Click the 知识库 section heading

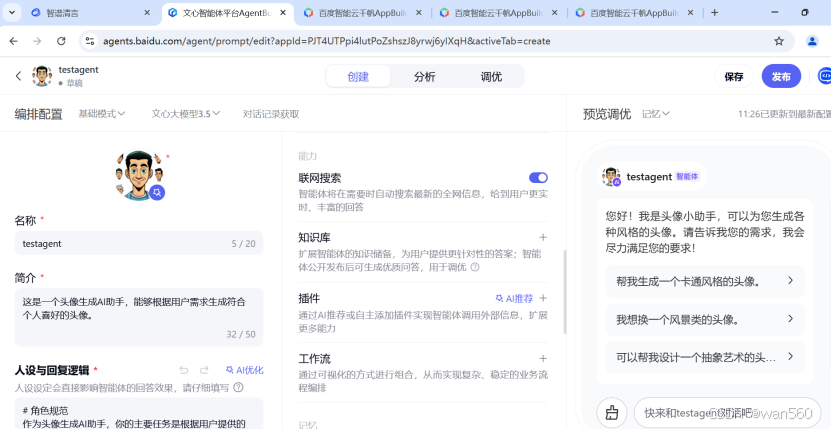(314, 237)
